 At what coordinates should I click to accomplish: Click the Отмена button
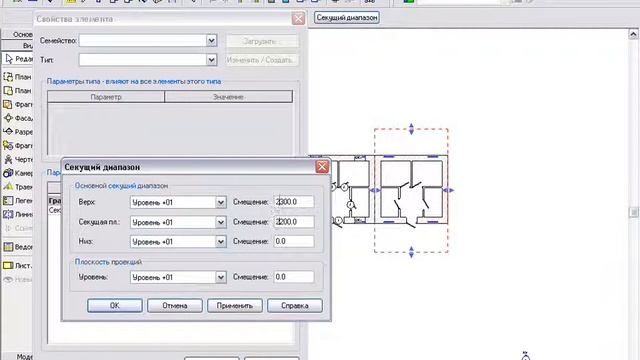pyautogui.click(x=175, y=305)
